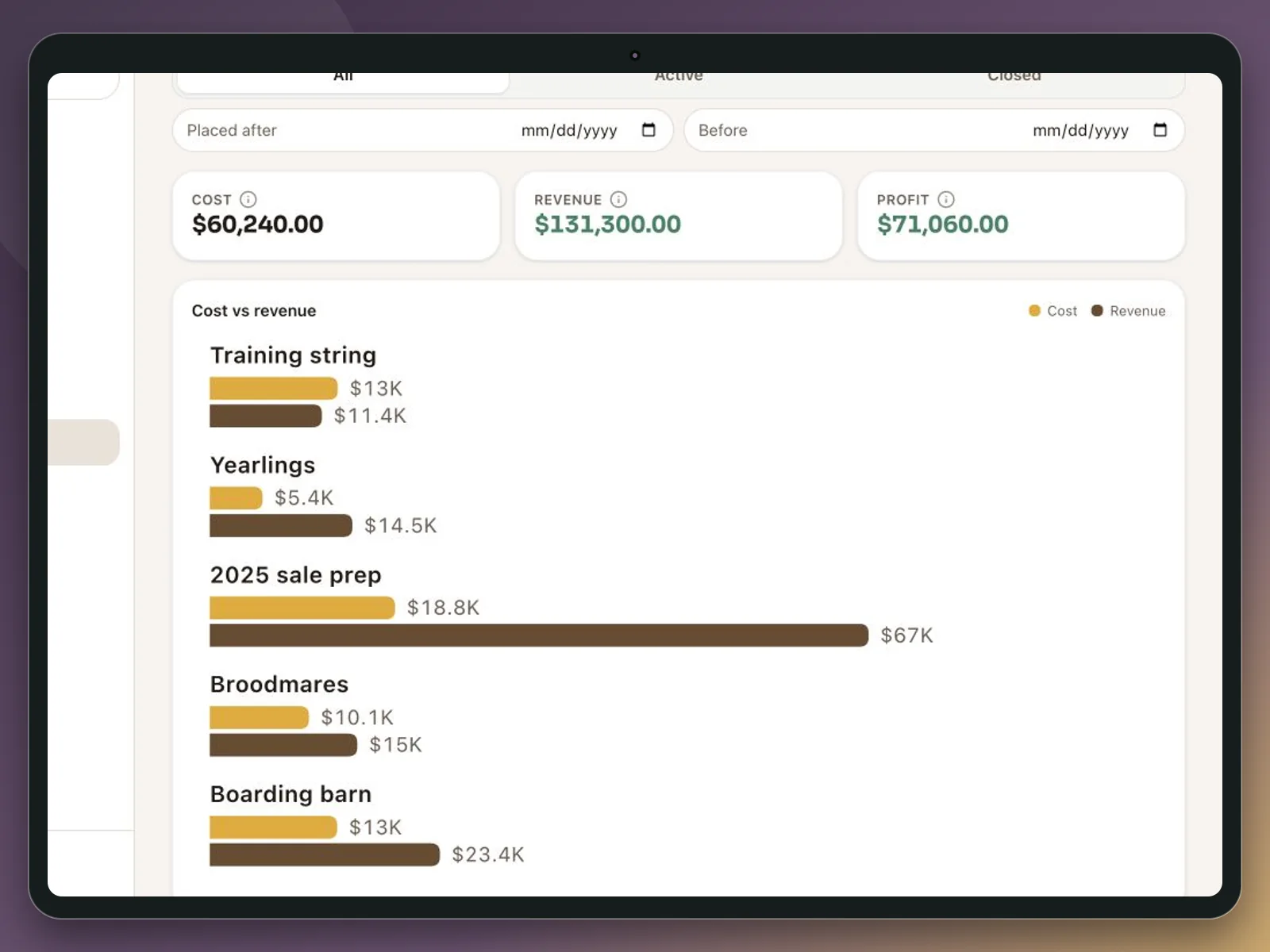Click the $131,300.00 revenue total
The width and height of the screenshot is (1270, 952).
coord(608,225)
